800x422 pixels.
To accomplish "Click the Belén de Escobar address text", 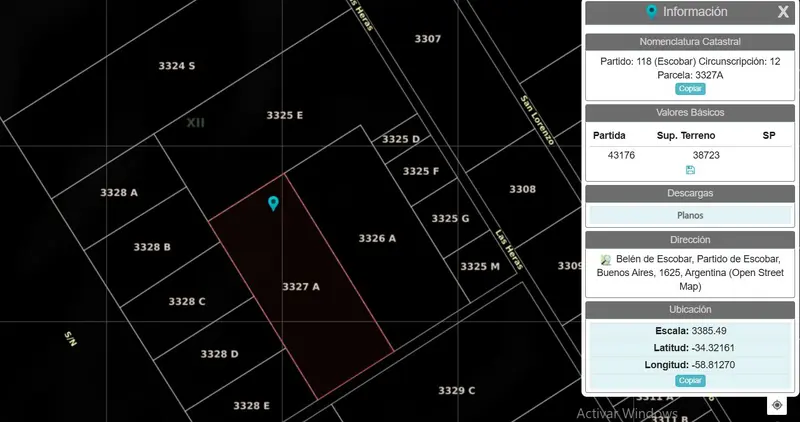I will [690, 273].
